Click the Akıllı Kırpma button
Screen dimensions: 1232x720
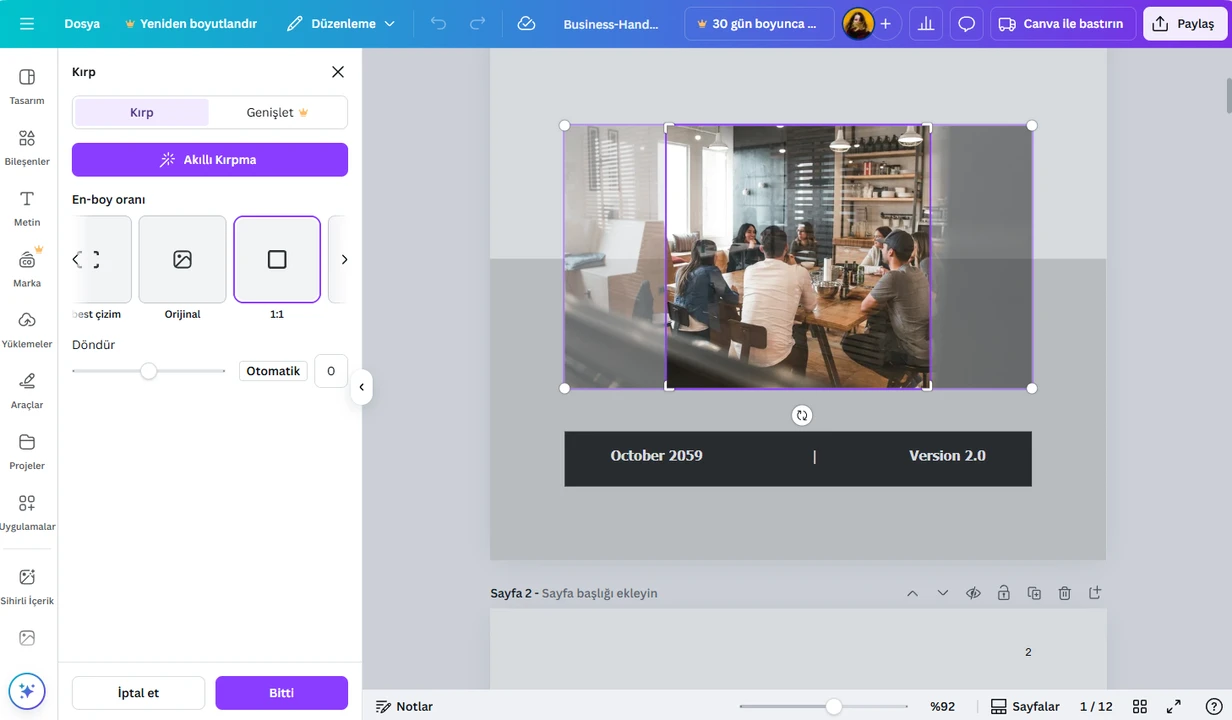[210, 160]
